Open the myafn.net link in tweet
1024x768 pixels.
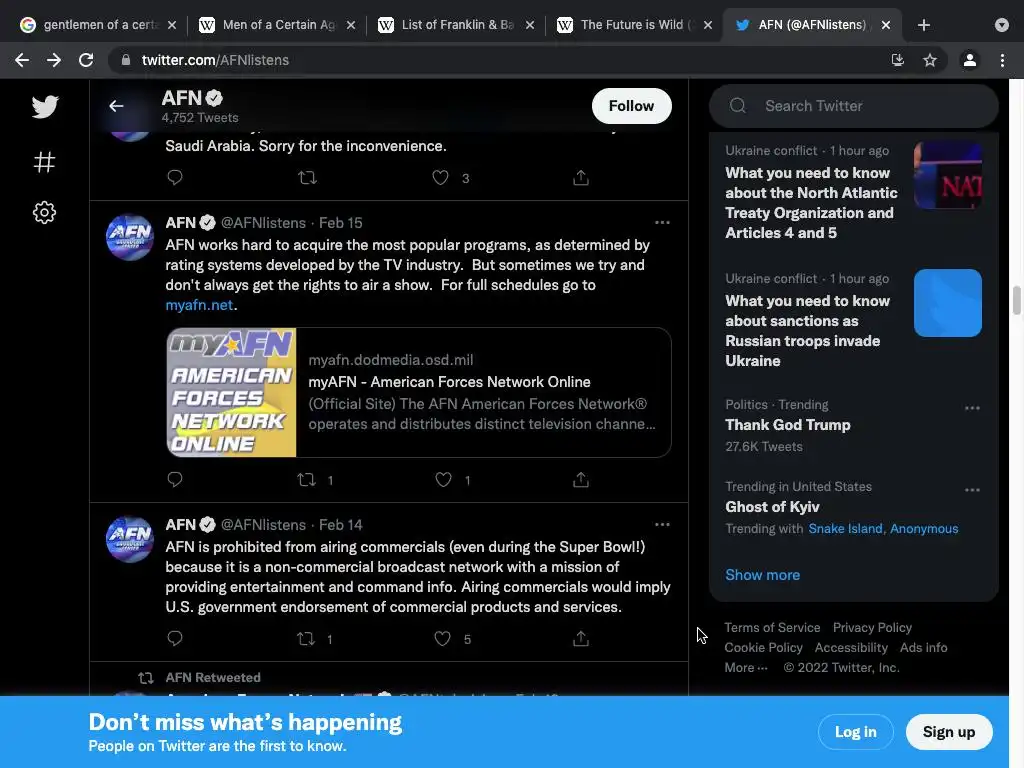tap(199, 305)
